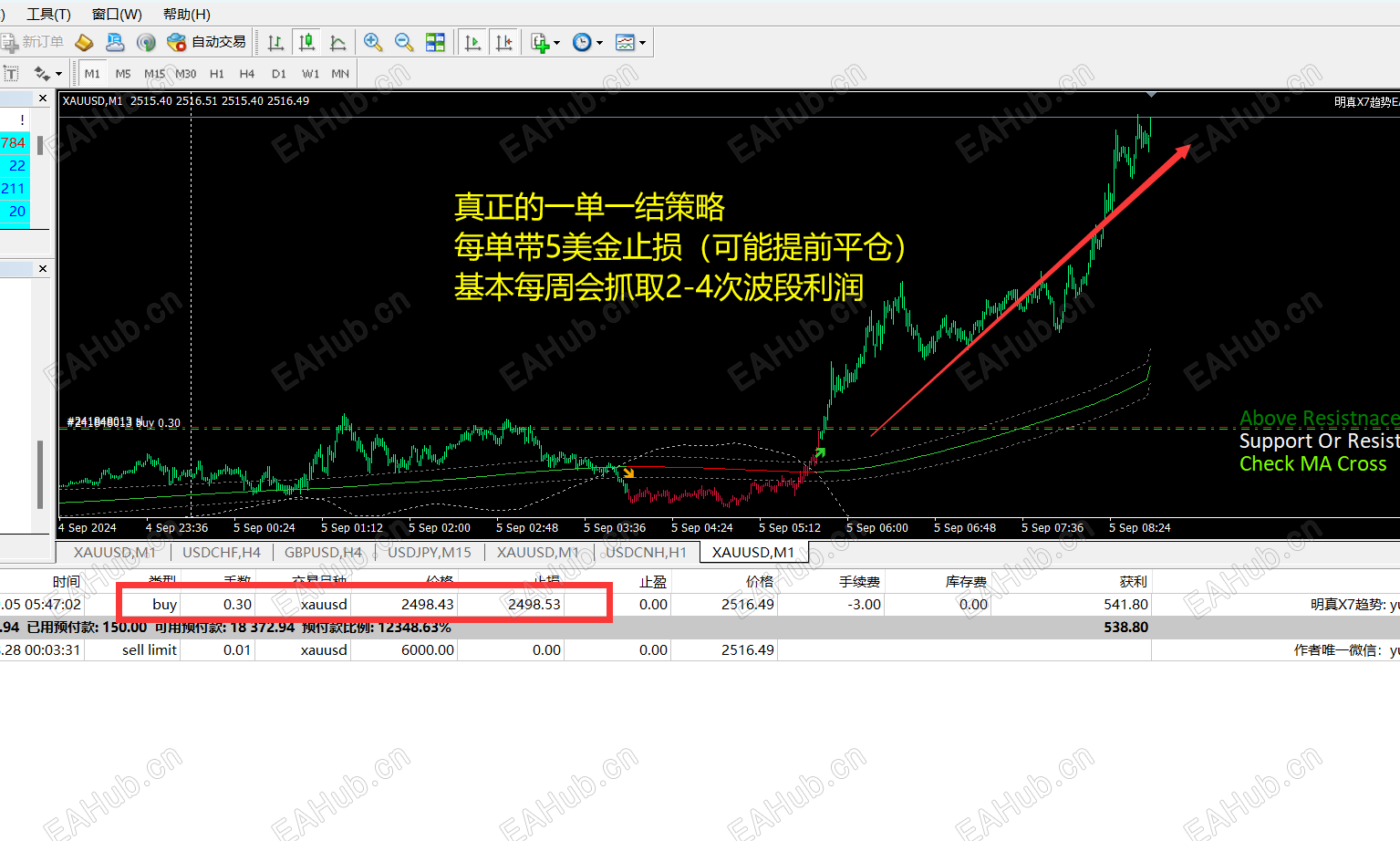Viewport: 1400px width, 841px height.
Task: Toggle AutoTrading (自动交易)
Action: [206, 42]
